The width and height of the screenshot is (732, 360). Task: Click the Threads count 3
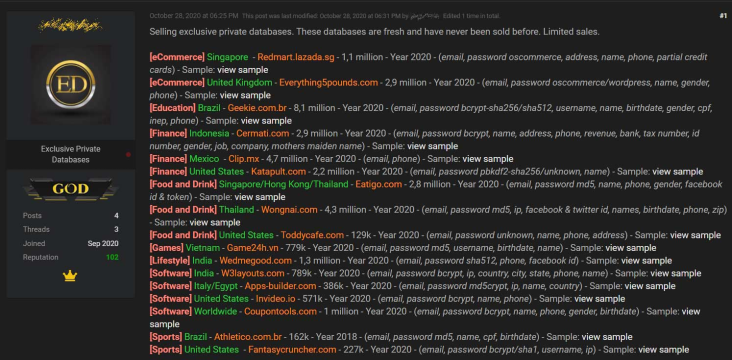click(116, 229)
